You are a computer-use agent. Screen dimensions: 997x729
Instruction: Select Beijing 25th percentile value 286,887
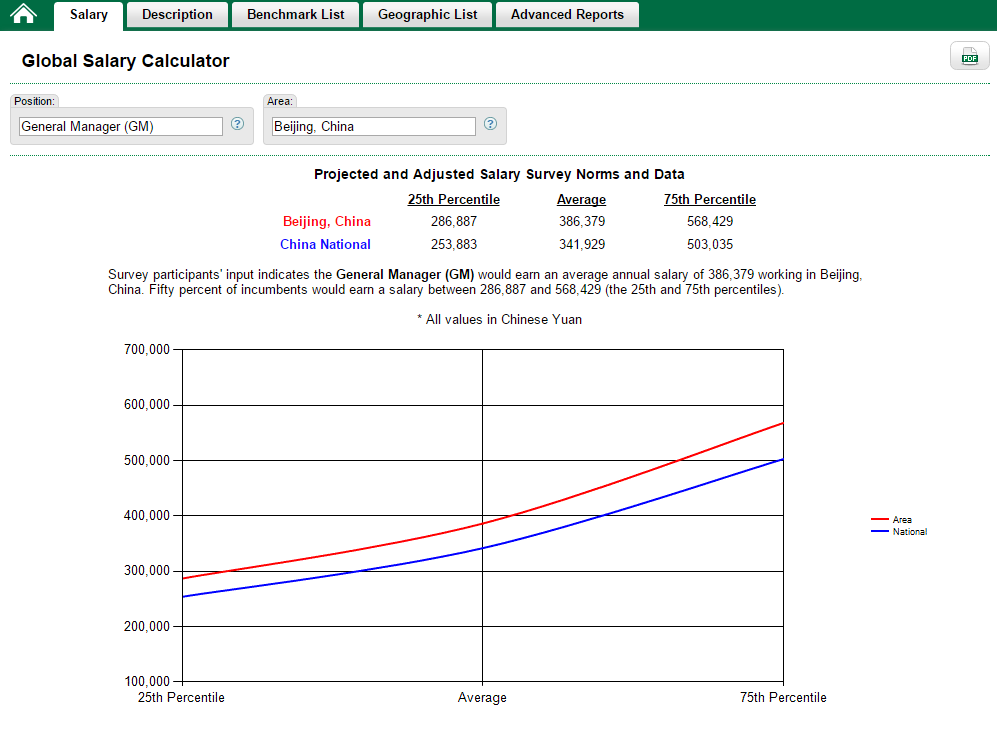[454, 221]
